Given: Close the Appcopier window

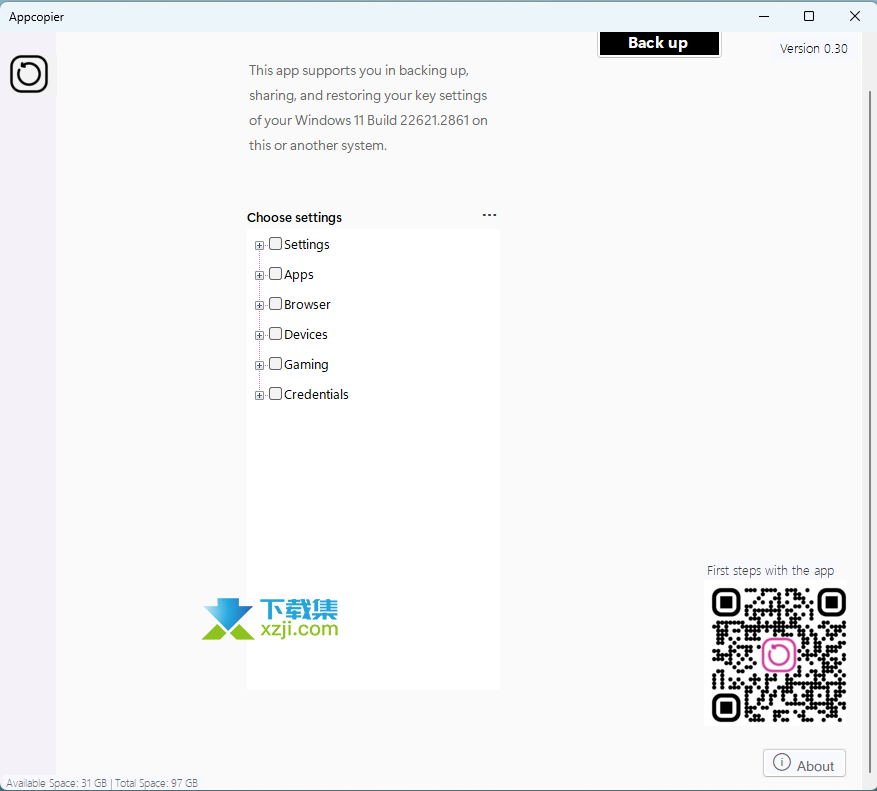Looking at the screenshot, I should pos(855,16).
